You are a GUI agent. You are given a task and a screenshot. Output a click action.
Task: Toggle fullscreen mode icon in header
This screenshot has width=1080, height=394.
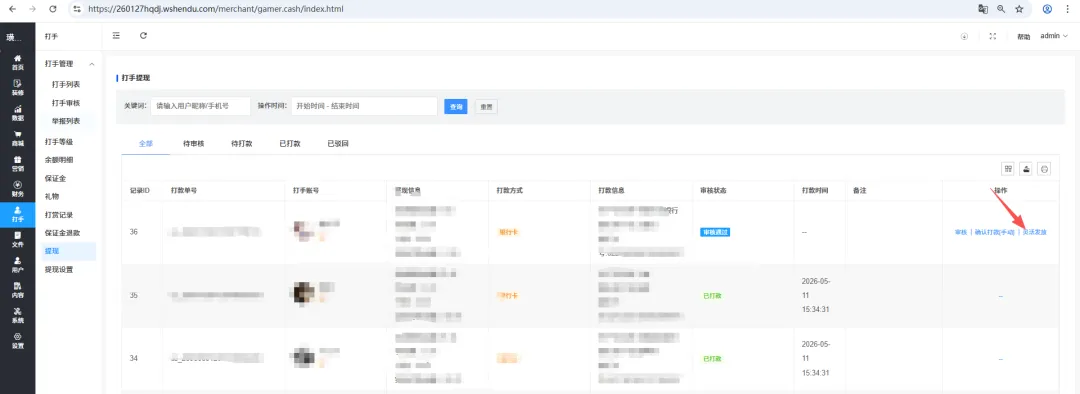point(993,37)
